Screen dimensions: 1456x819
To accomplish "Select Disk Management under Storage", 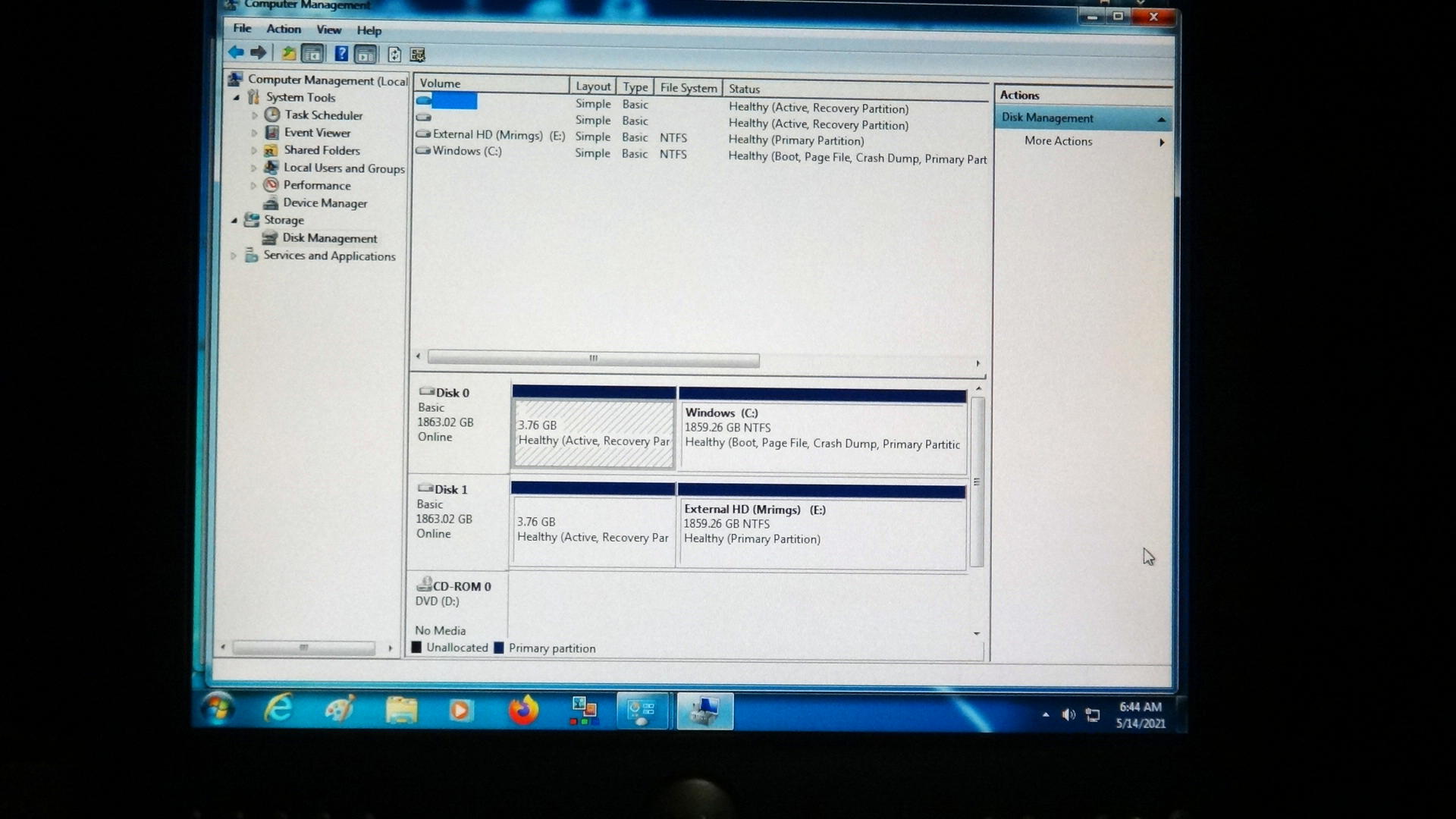I will coord(329,238).
